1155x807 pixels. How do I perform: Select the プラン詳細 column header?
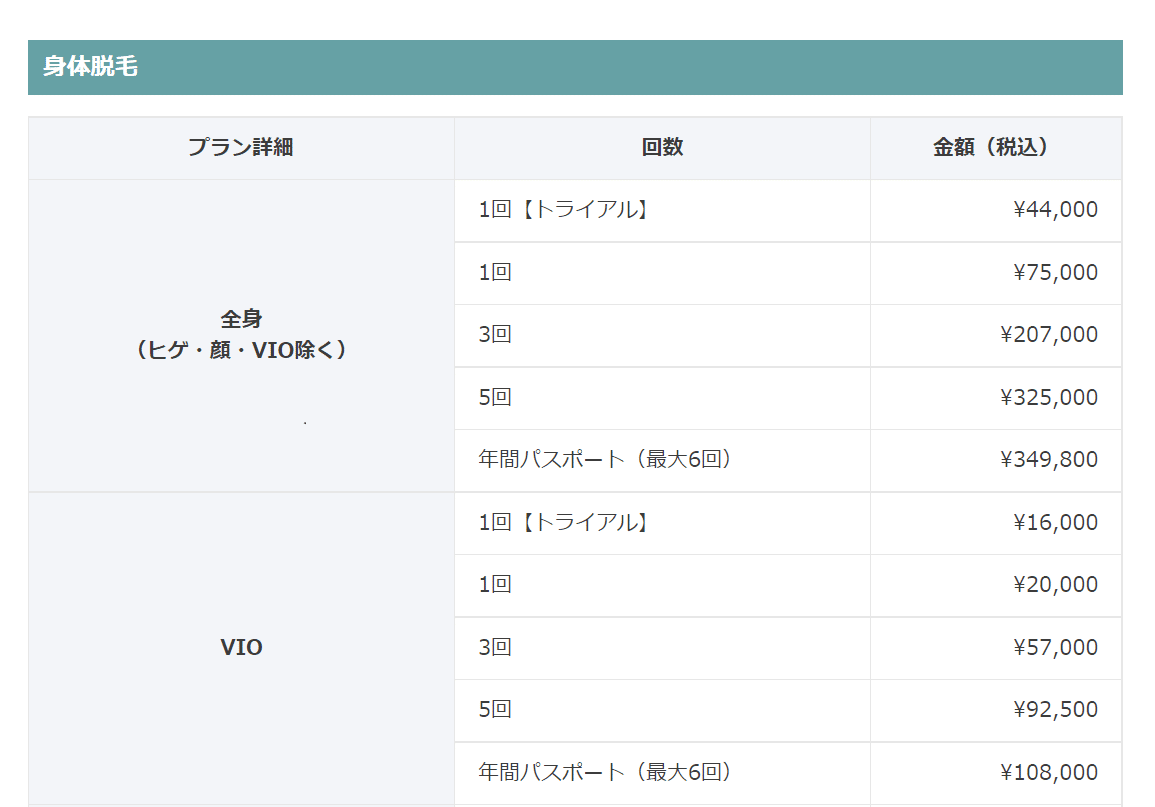241,147
